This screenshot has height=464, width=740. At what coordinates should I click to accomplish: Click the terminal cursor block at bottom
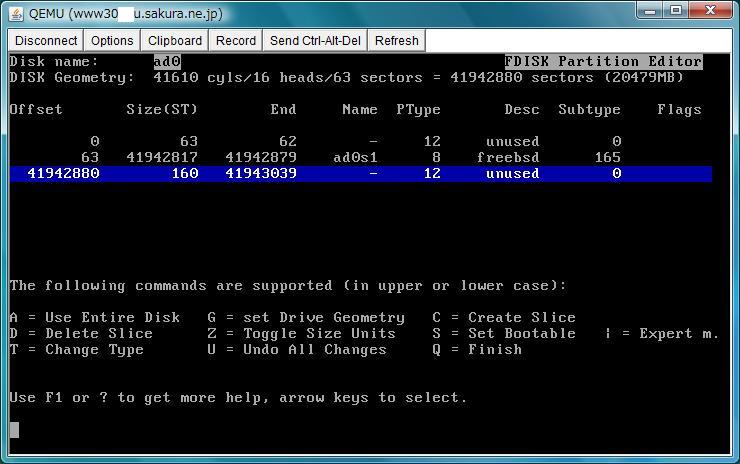point(14,430)
